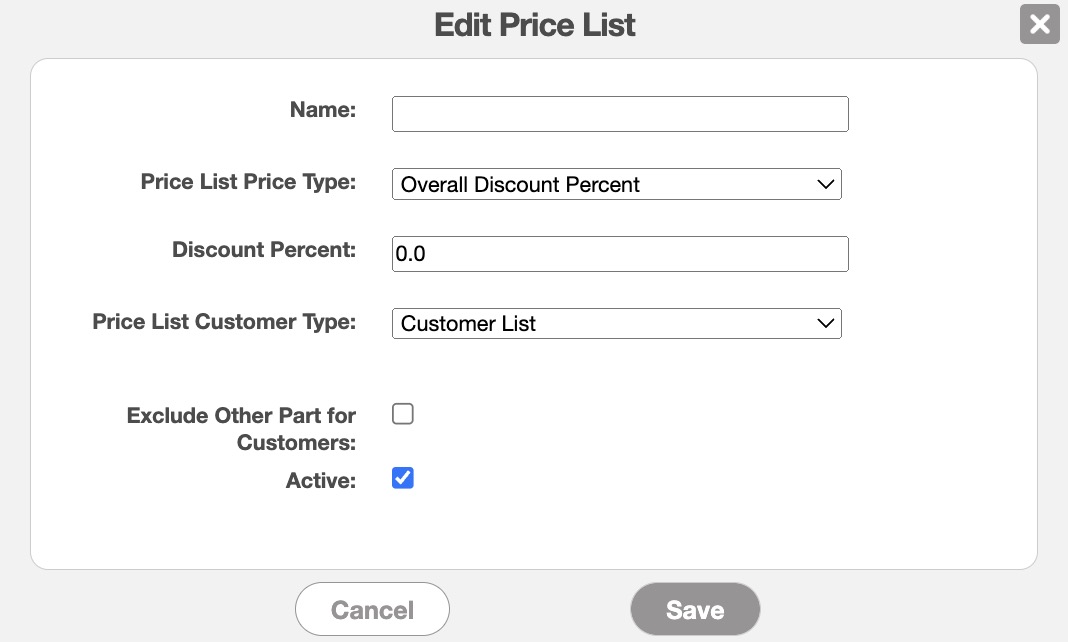
Task: Select the 0.0 value in Discount Percent
Action: pos(411,254)
